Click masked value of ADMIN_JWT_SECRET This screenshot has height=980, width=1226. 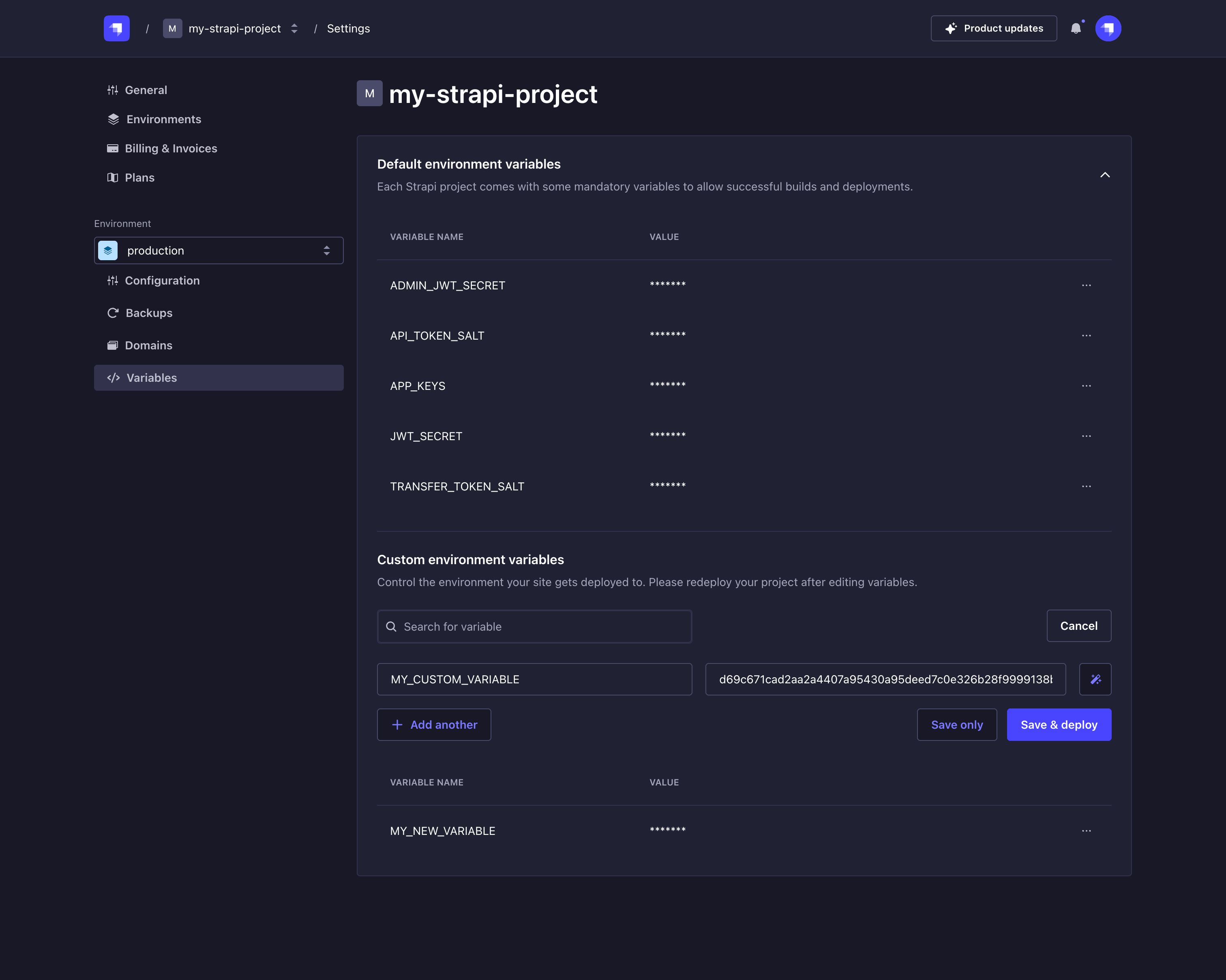[668, 285]
